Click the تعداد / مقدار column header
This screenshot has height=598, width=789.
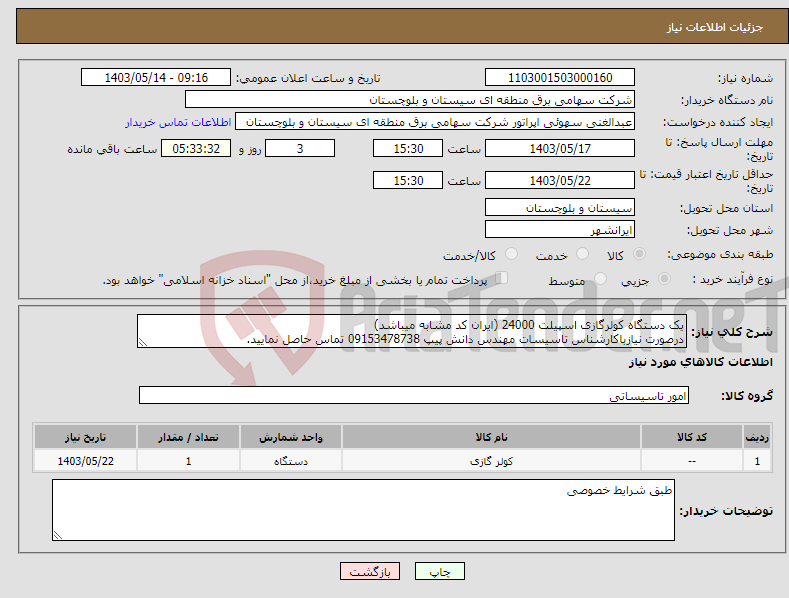188,437
